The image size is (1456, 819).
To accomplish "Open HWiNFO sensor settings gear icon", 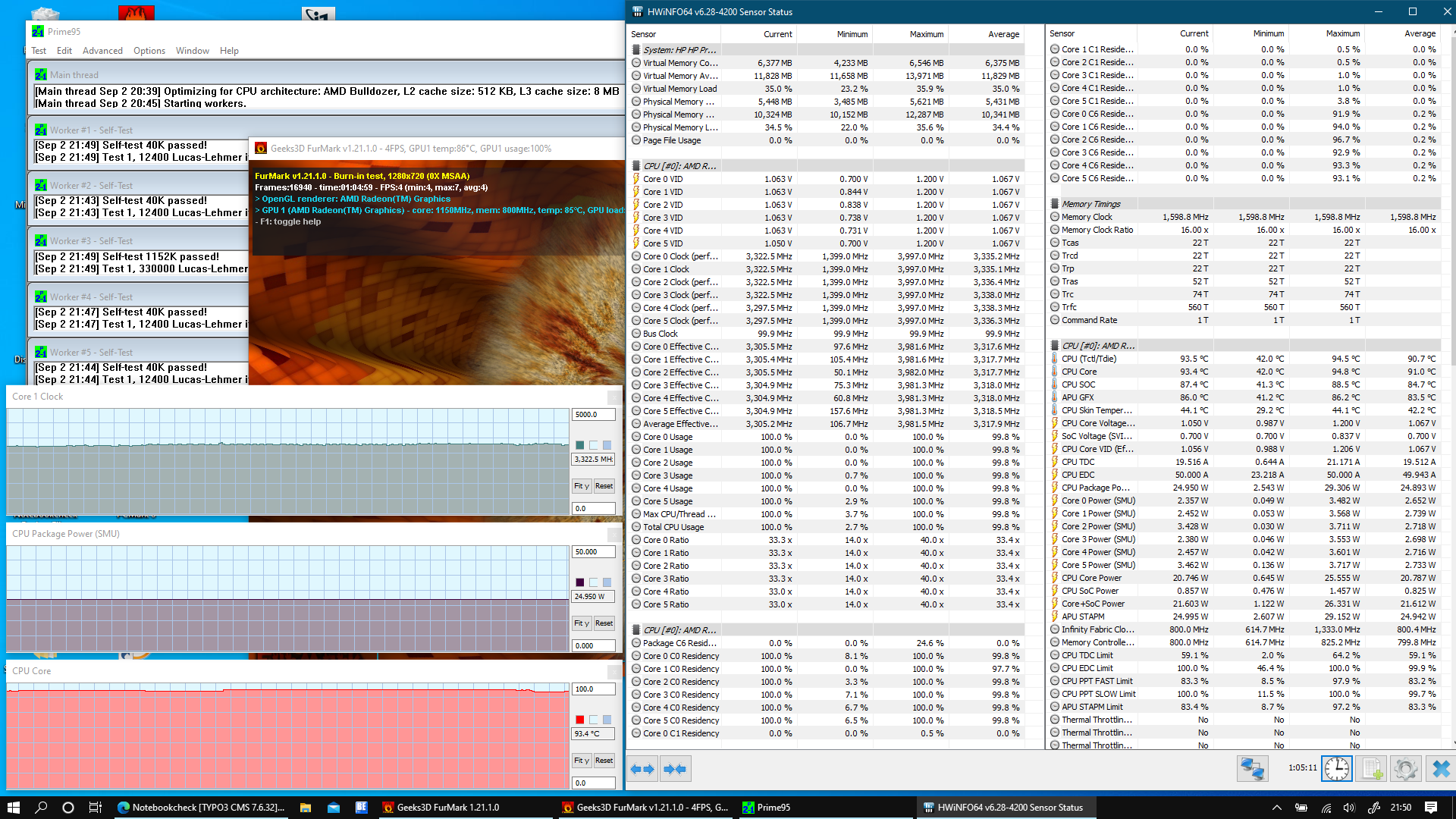I will (1405, 769).
